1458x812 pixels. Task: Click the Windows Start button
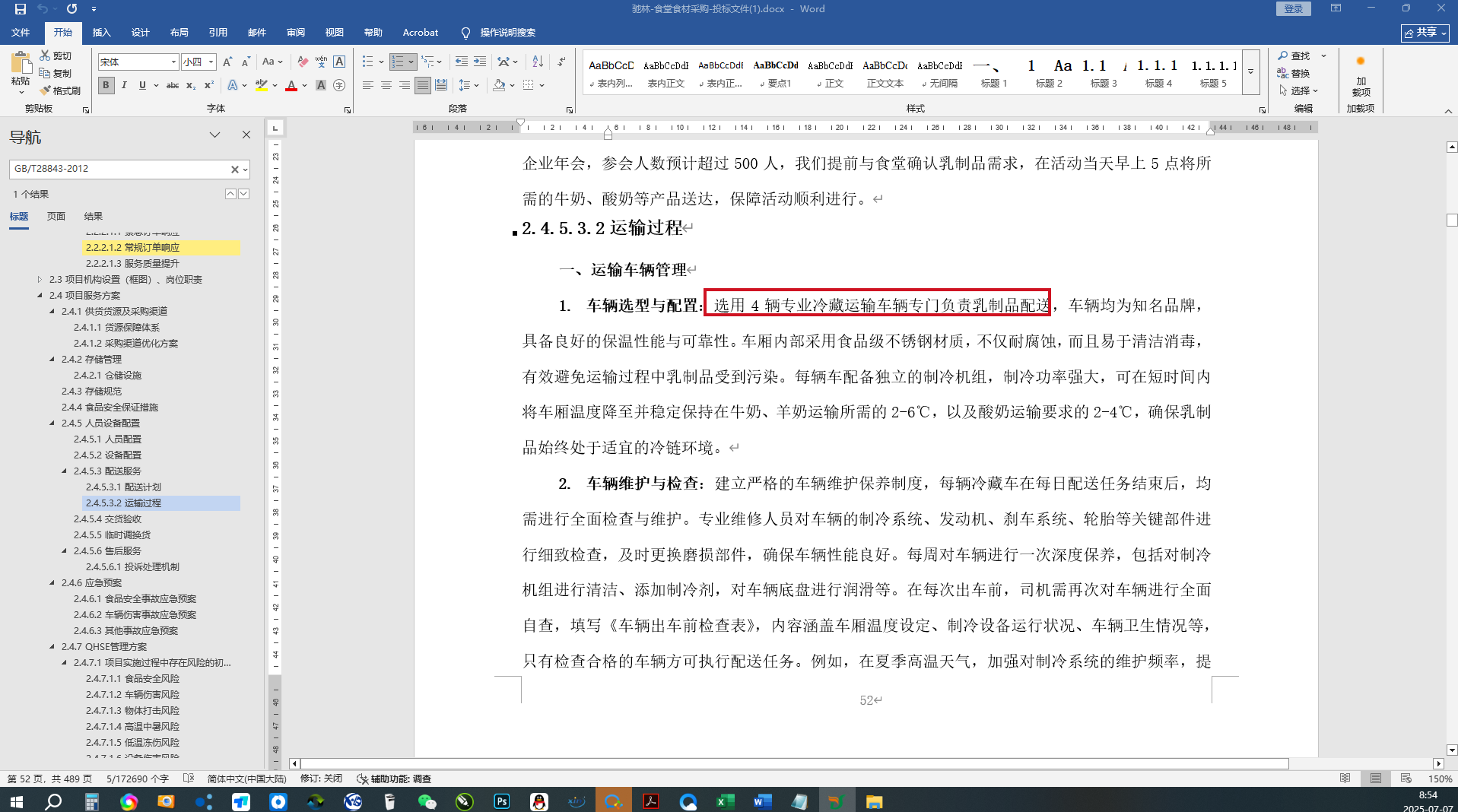pos(16,801)
